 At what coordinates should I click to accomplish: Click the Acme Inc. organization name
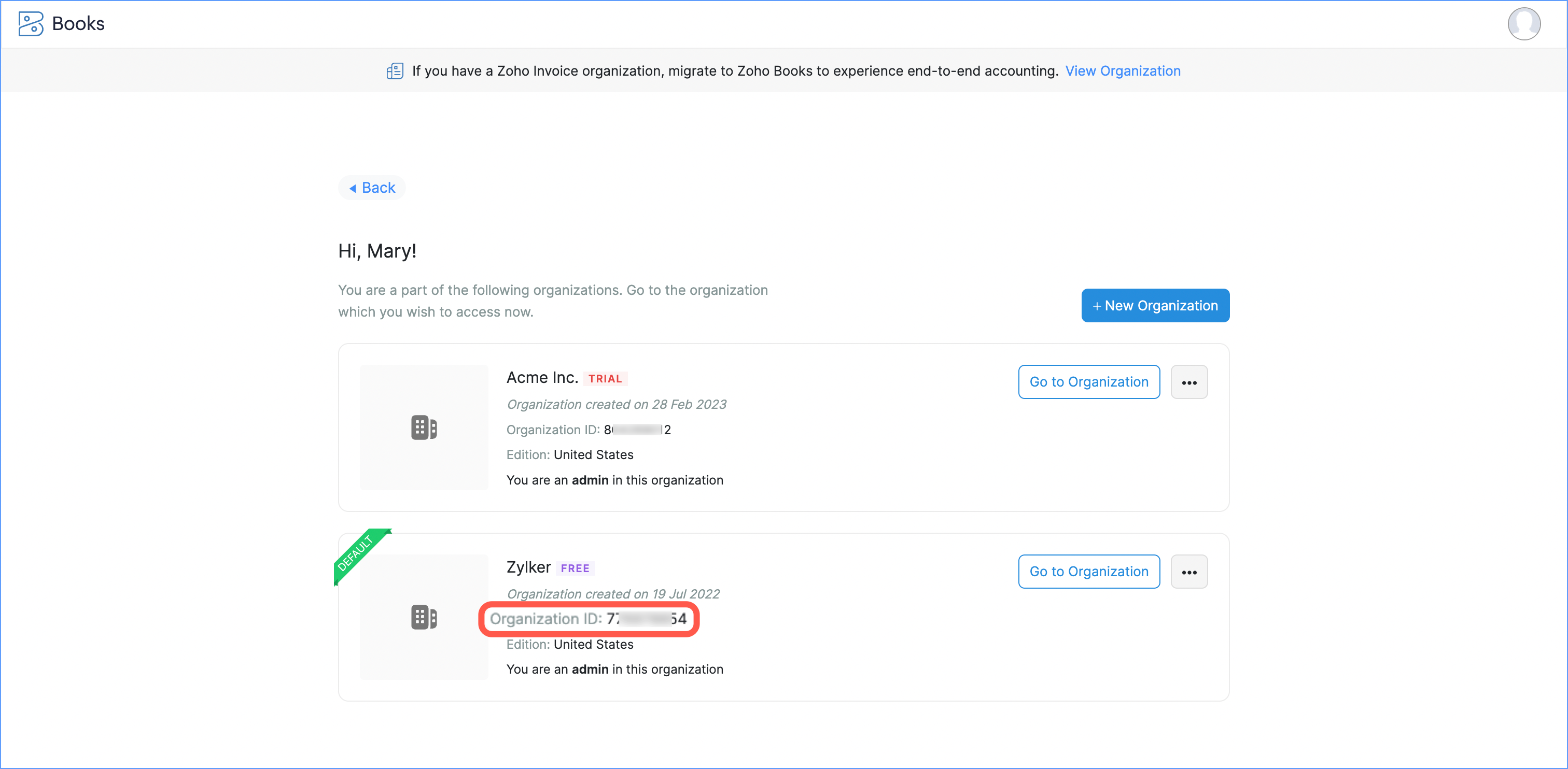tap(542, 378)
